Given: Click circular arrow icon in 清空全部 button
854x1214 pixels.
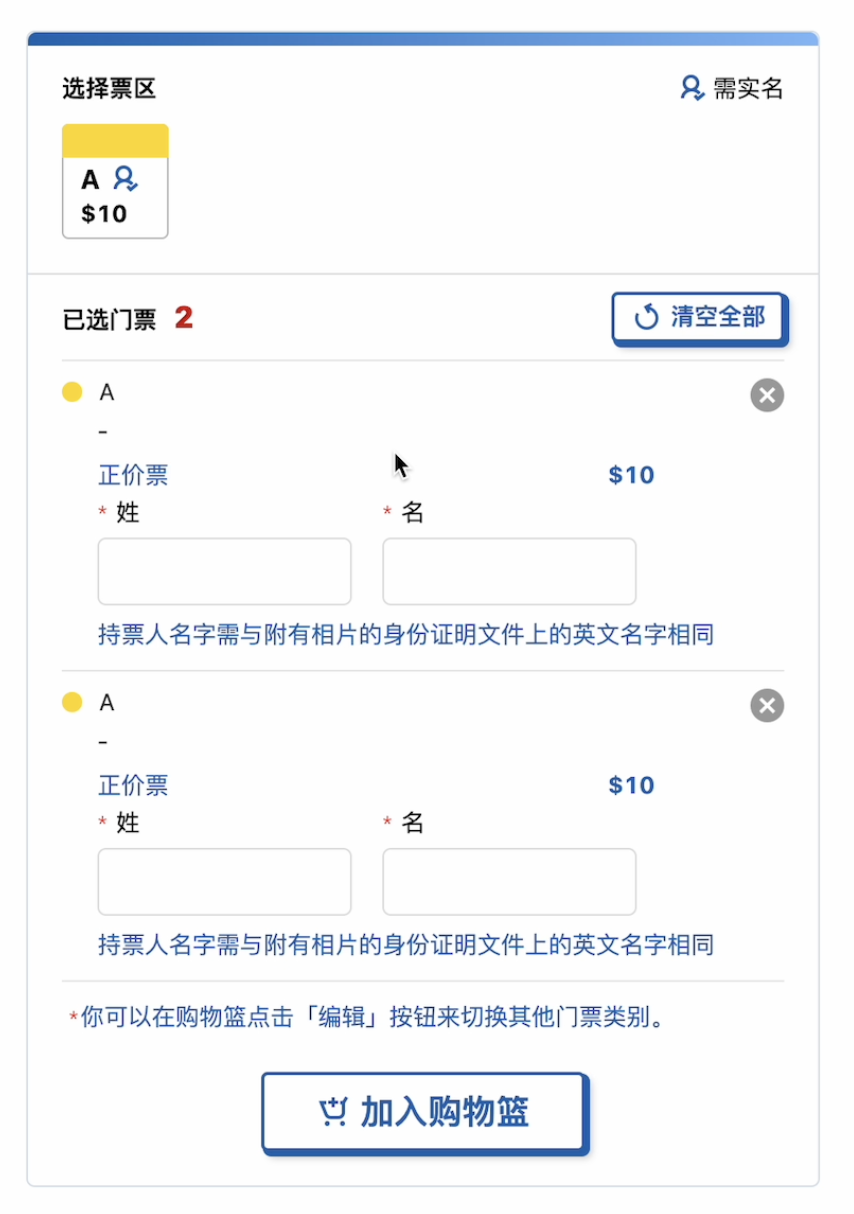Looking at the screenshot, I should [x=647, y=318].
